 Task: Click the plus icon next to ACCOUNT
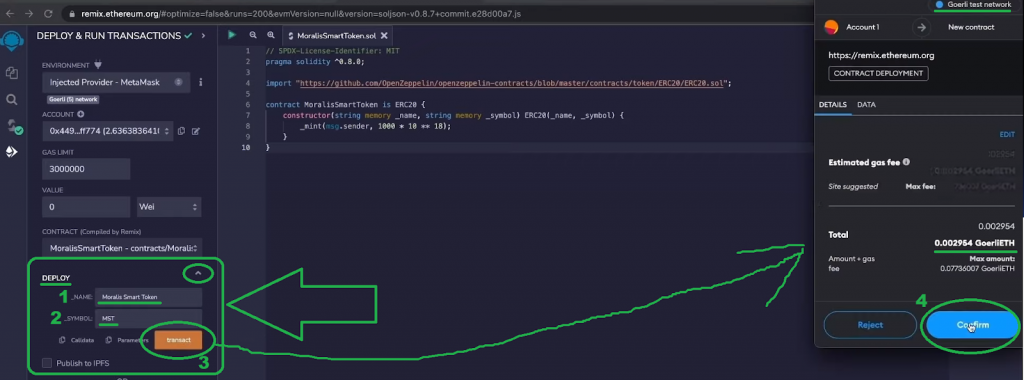pos(80,114)
